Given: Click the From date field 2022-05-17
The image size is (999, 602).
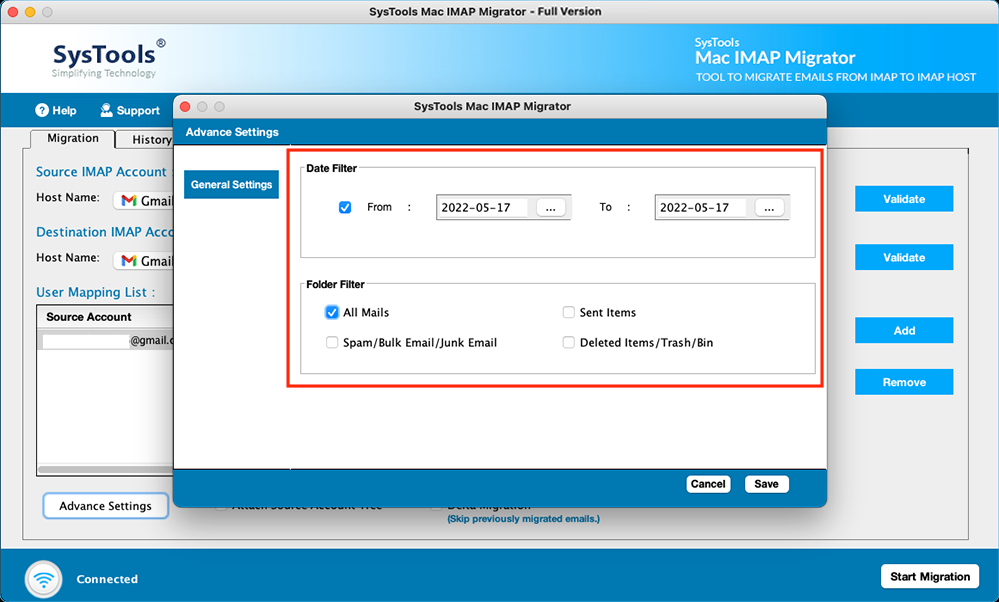Looking at the screenshot, I should point(482,208).
